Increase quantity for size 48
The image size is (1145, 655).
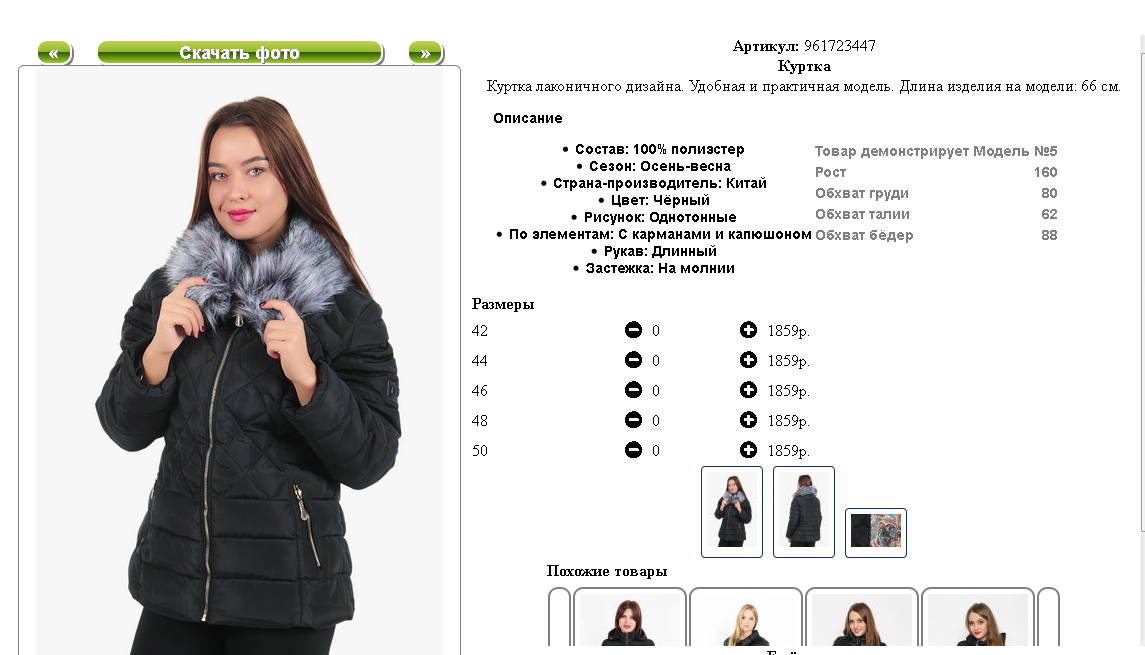(x=748, y=420)
